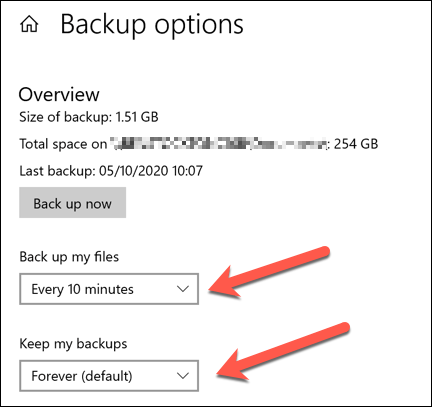The height and width of the screenshot is (407, 432).
Task: Click the red arrow pointing at backup frequency
Action: 269,272
